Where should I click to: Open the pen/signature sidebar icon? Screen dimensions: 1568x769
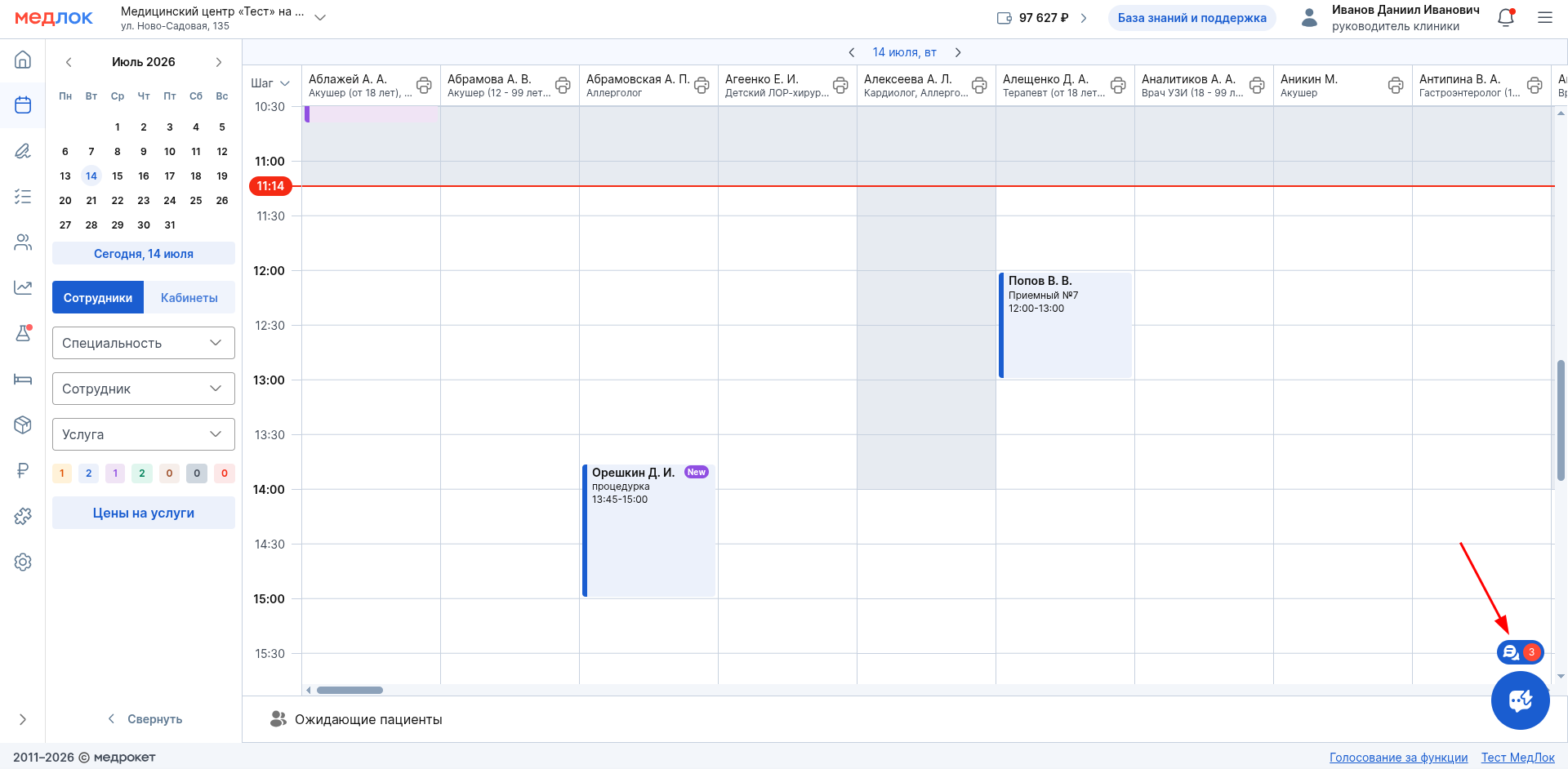[23, 151]
